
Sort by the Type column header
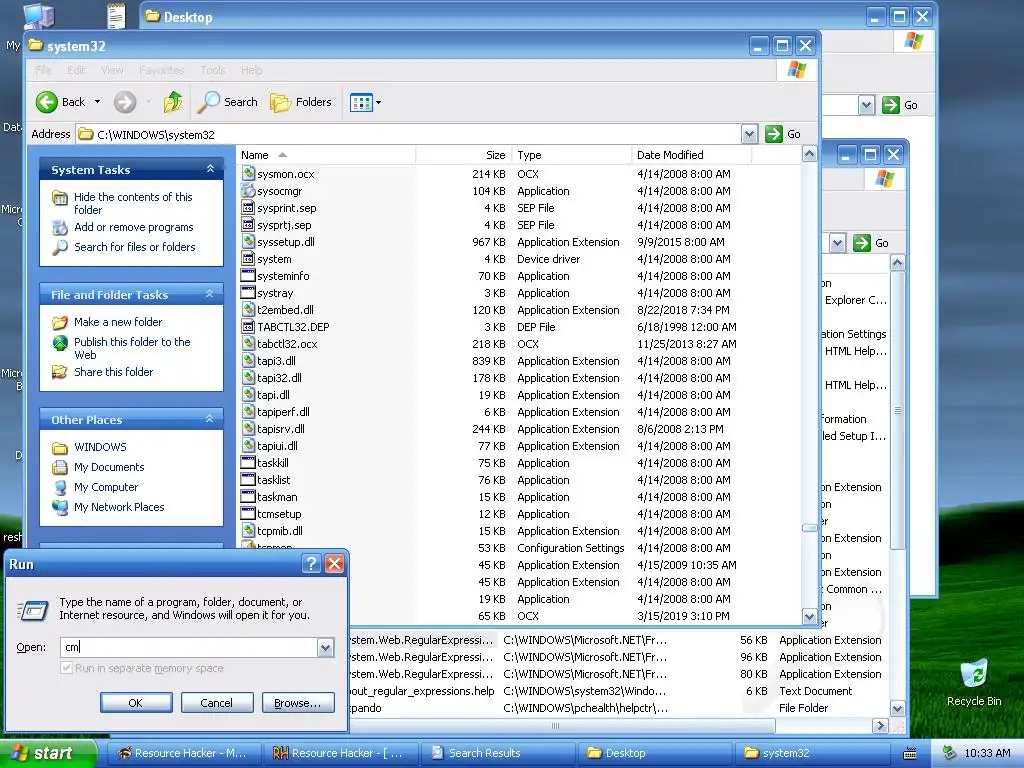(571, 155)
